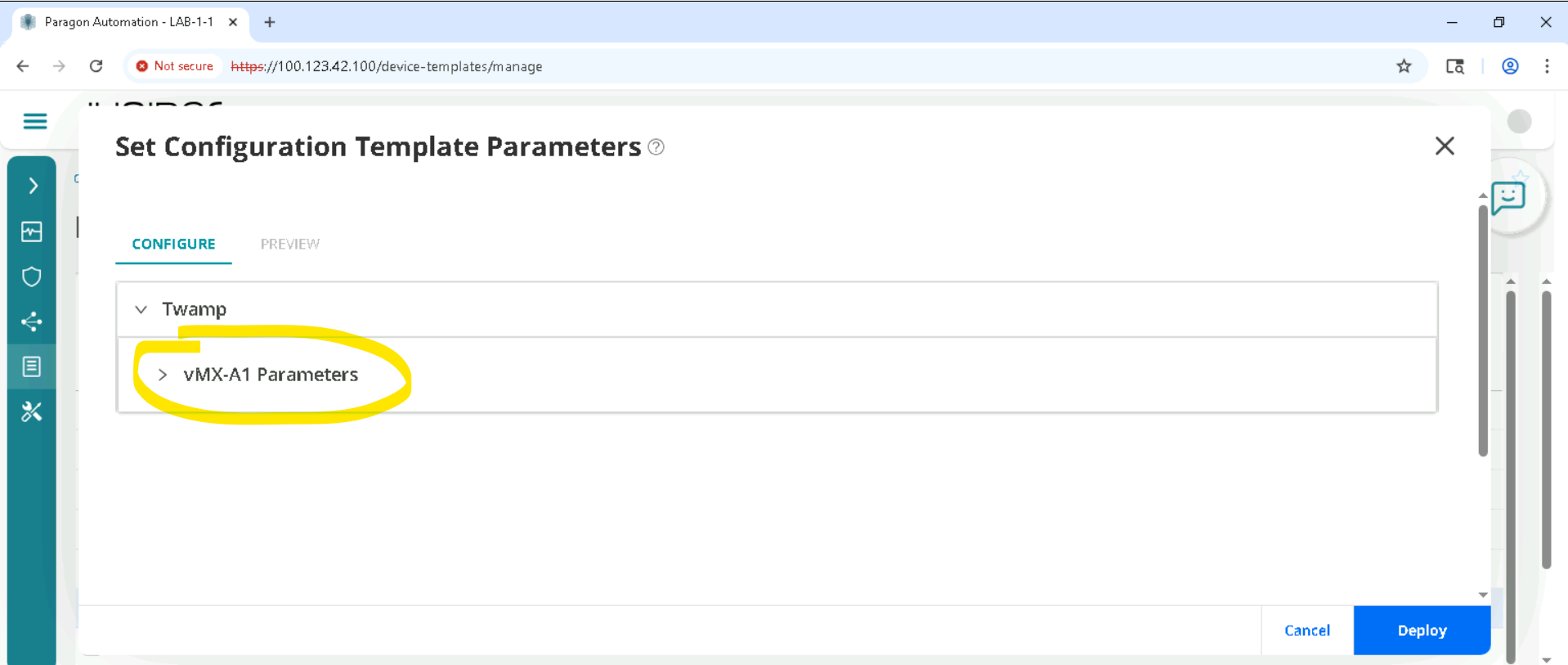Open the monitoring chart sidebar icon

[32, 232]
